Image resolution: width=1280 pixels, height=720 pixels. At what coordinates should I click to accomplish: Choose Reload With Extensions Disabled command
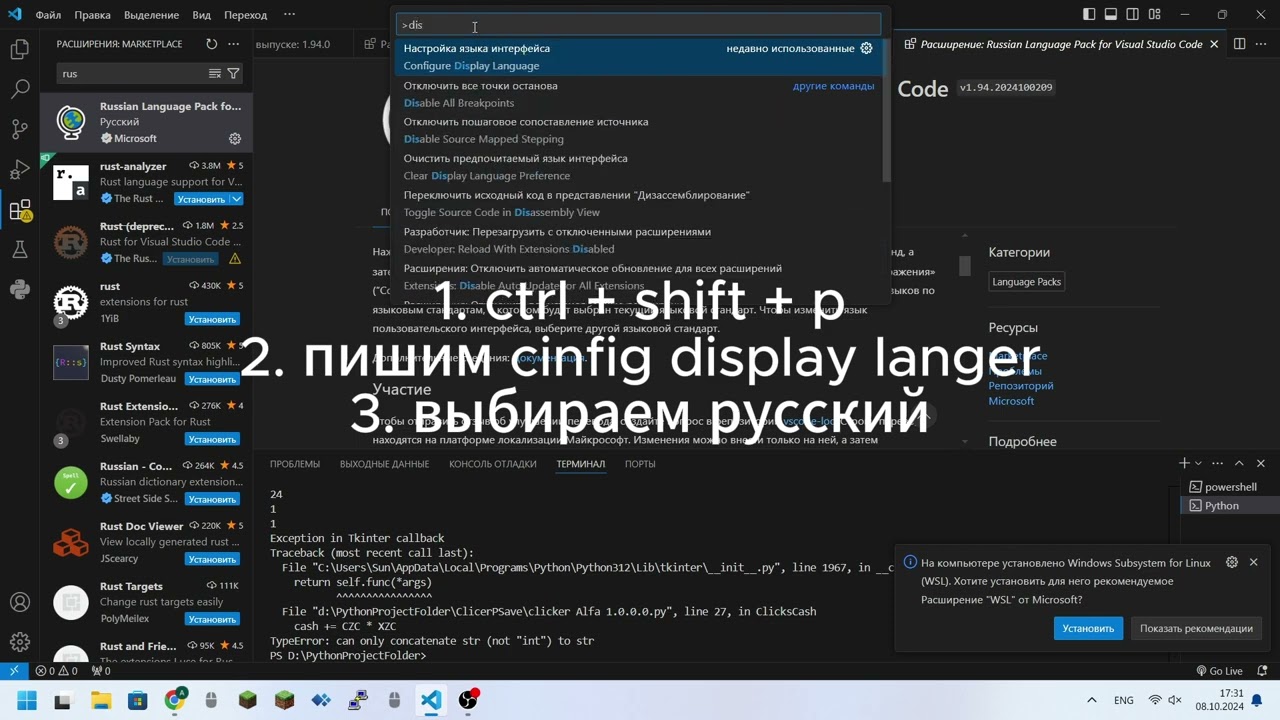(x=638, y=240)
